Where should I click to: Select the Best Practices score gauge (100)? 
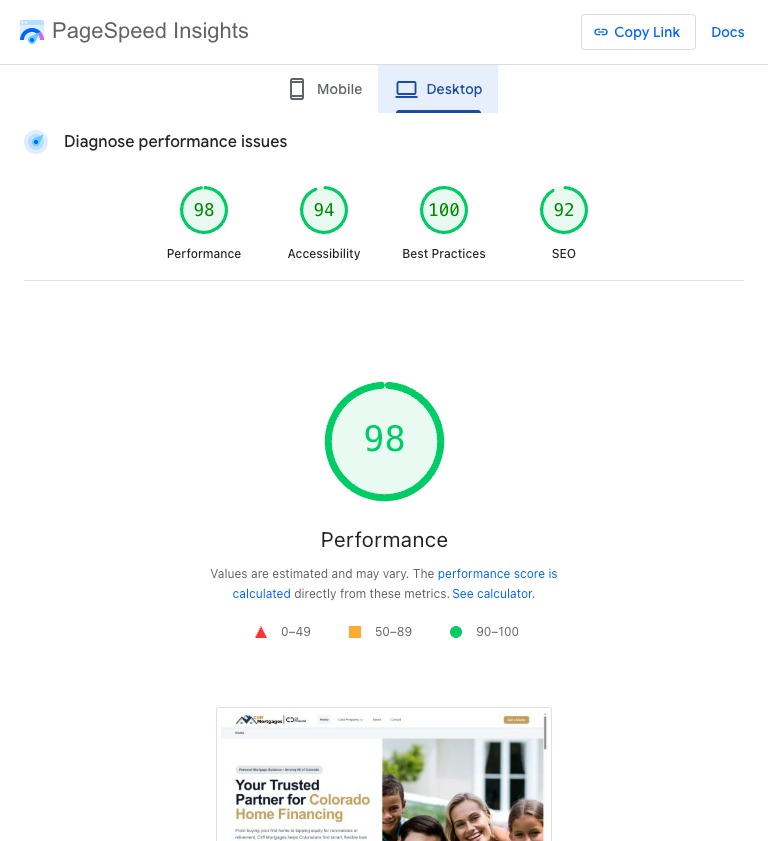[x=444, y=210]
